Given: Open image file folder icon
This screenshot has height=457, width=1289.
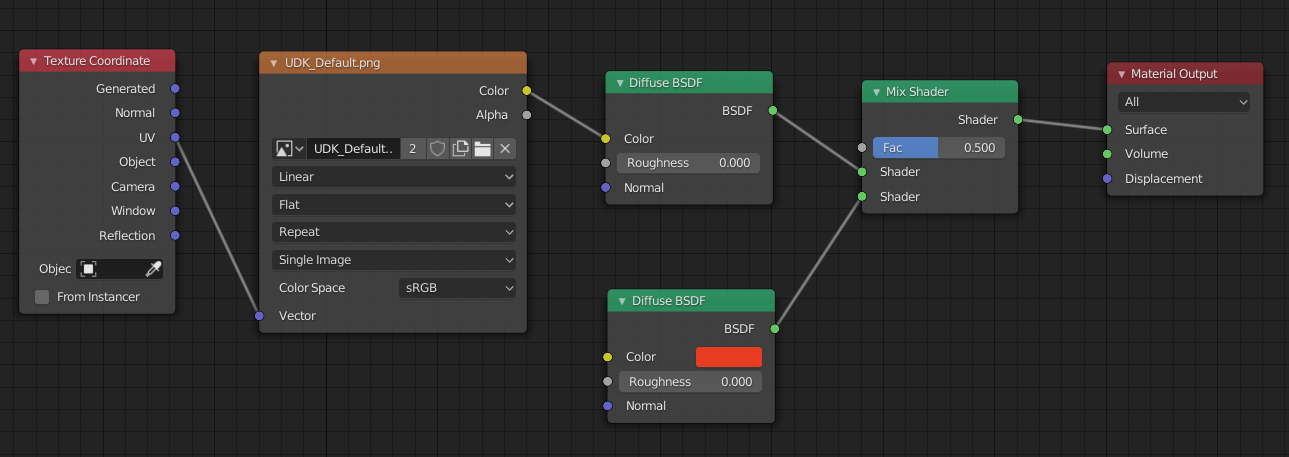Looking at the screenshot, I should tap(482, 149).
